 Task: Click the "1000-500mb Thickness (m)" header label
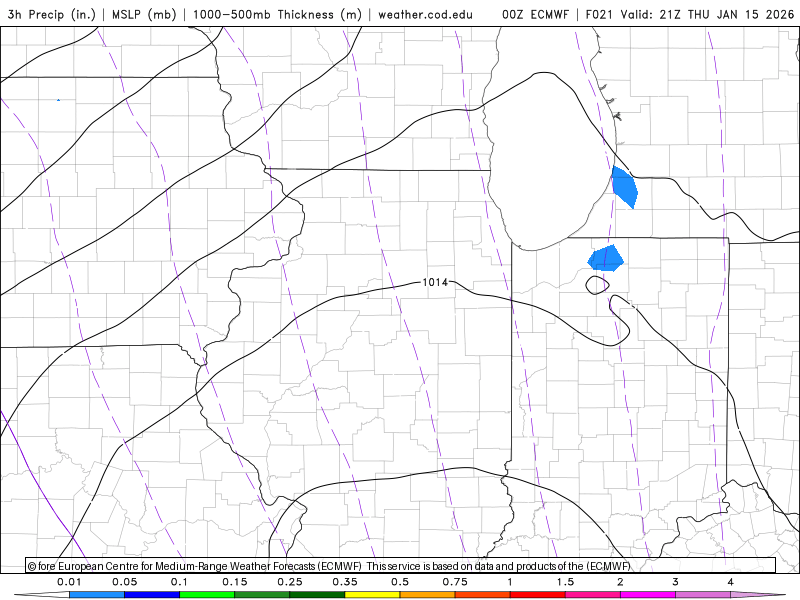point(277,14)
